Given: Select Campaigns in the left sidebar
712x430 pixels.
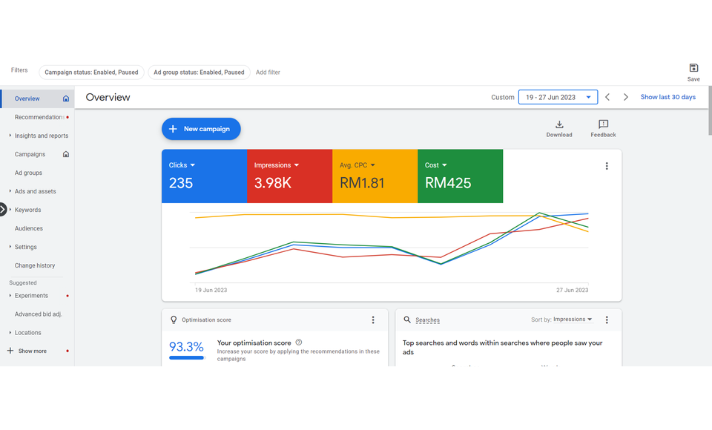Looking at the screenshot, I should (29, 154).
